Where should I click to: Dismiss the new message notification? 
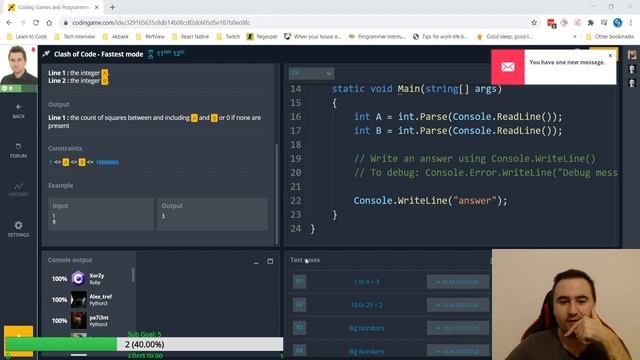click(610, 56)
